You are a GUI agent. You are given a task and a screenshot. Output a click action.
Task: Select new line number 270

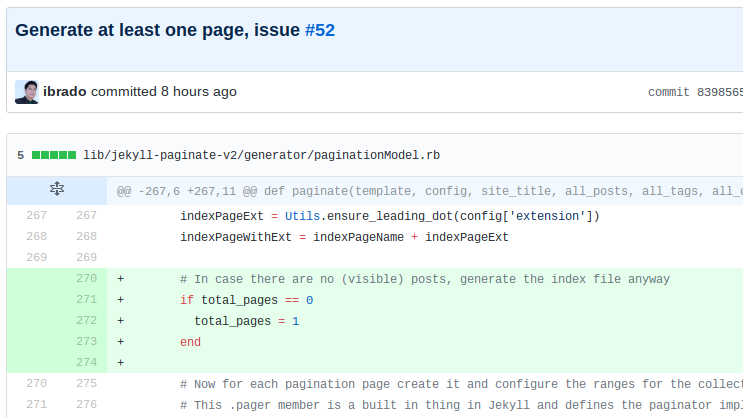coord(86,279)
